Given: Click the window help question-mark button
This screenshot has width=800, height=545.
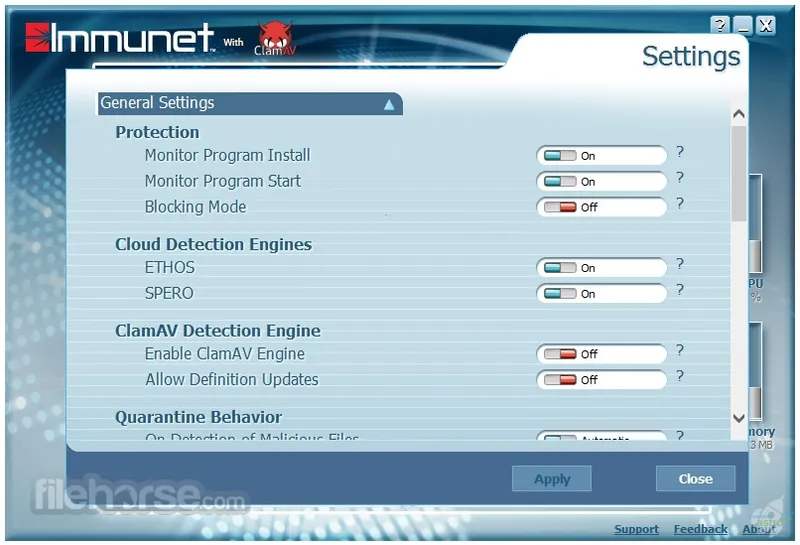Looking at the screenshot, I should (720, 25).
